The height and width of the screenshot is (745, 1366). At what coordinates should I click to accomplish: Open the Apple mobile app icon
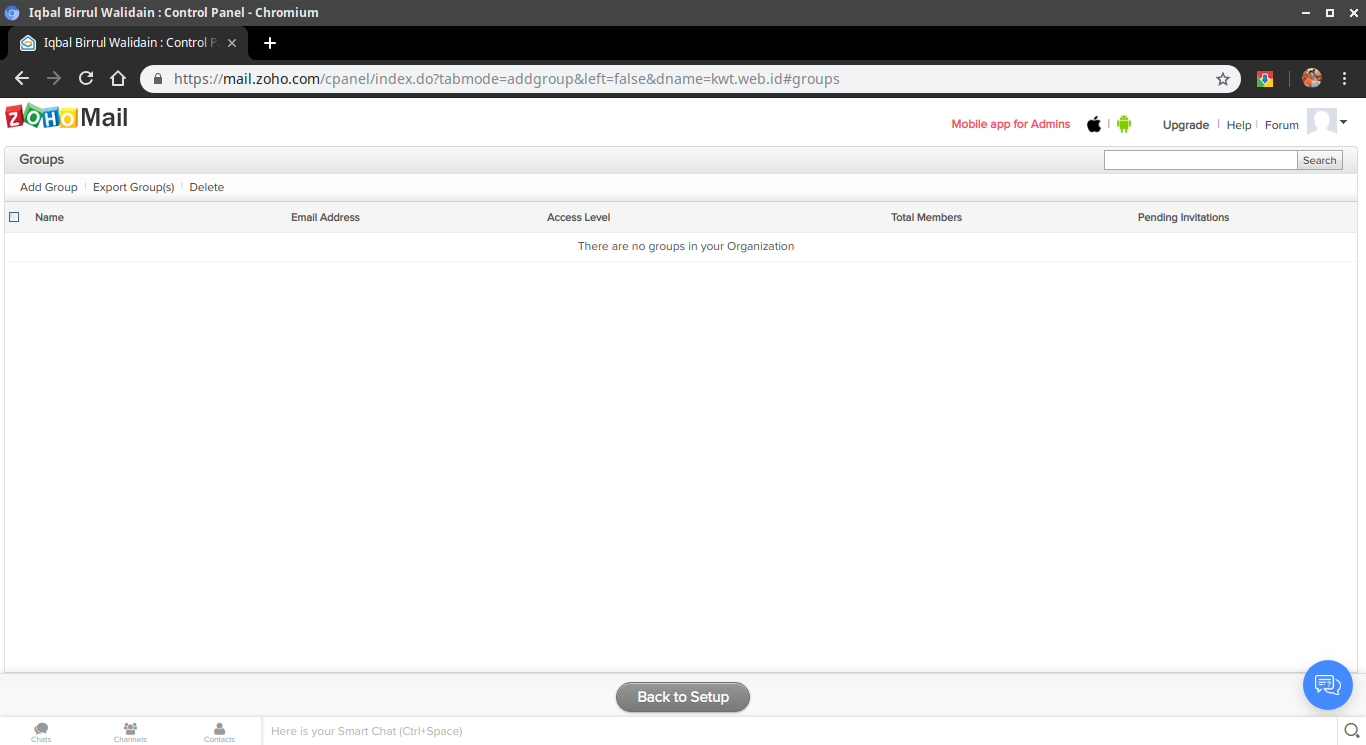(1093, 124)
